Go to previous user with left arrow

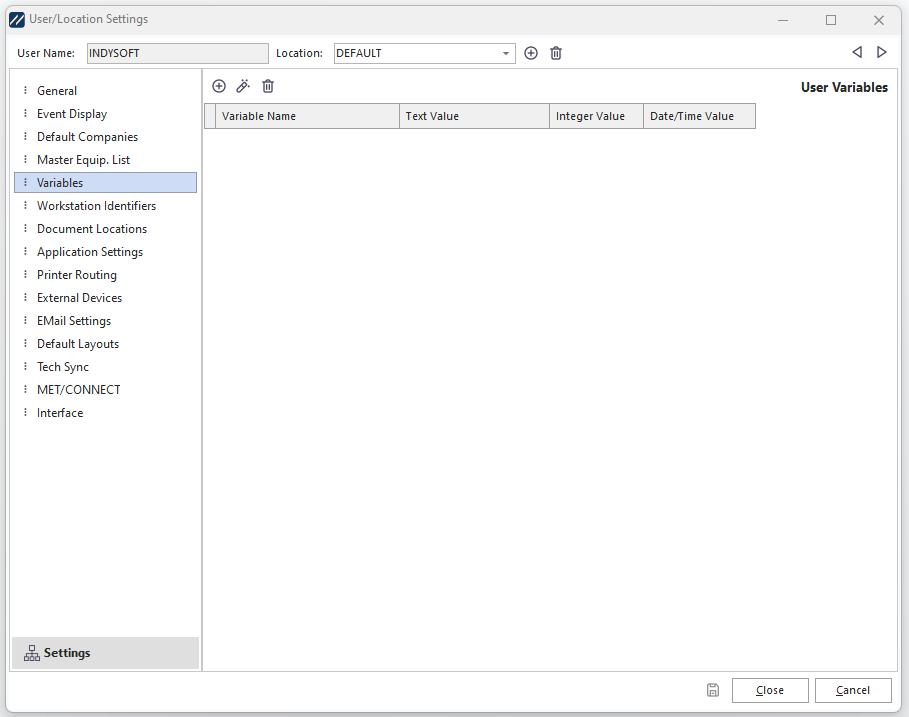857,52
